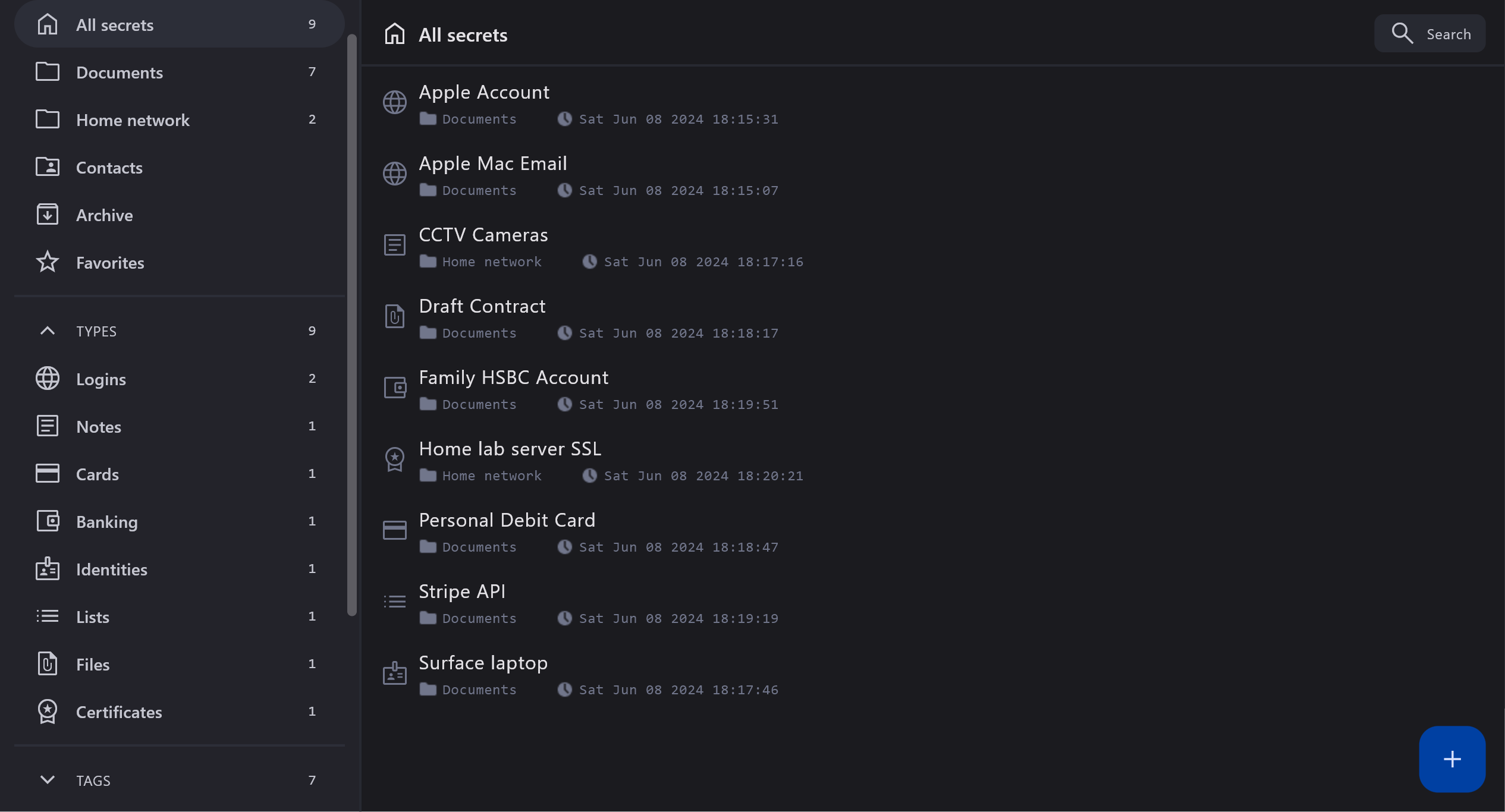1505x812 pixels.
Task: Filter secrets by Logins type
Action: coord(100,379)
